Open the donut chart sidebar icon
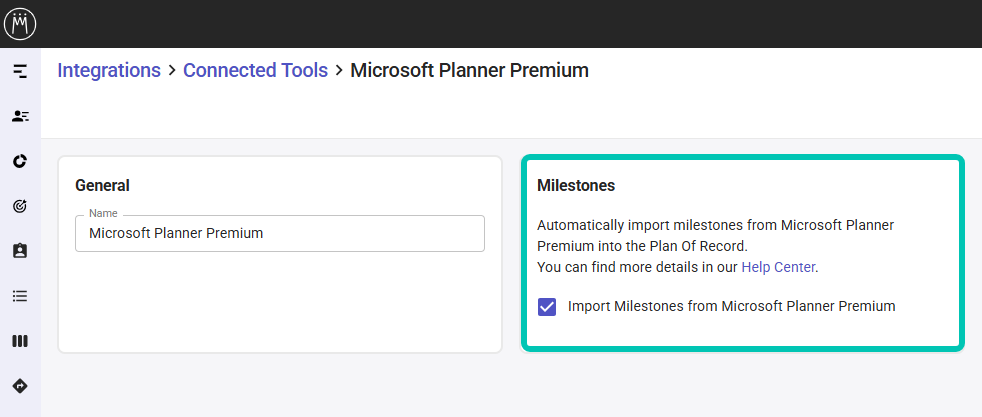The height and width of the screenshot is (417, 982). point(20,161)
